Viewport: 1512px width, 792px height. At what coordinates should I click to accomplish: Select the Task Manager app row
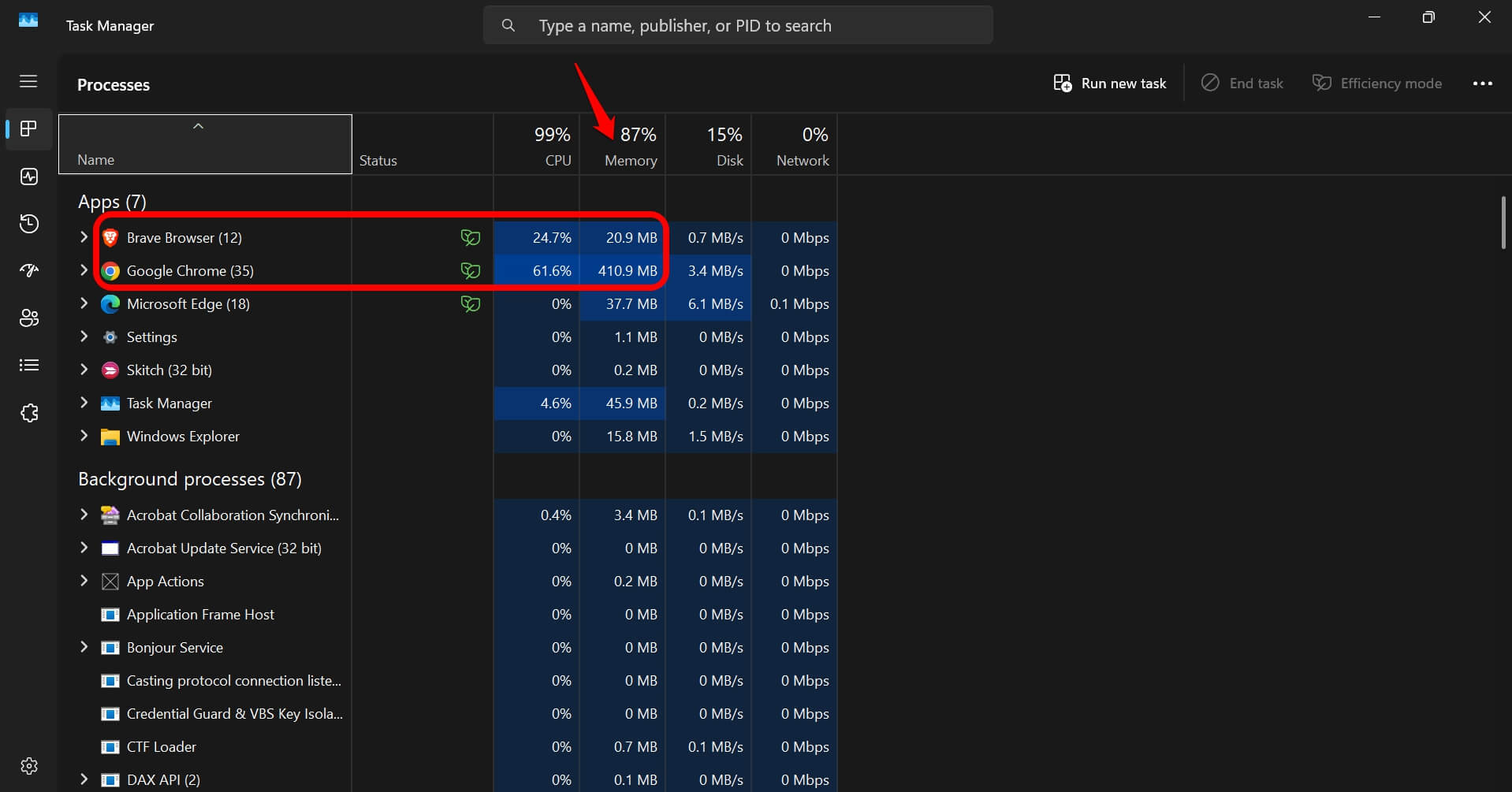448,403
